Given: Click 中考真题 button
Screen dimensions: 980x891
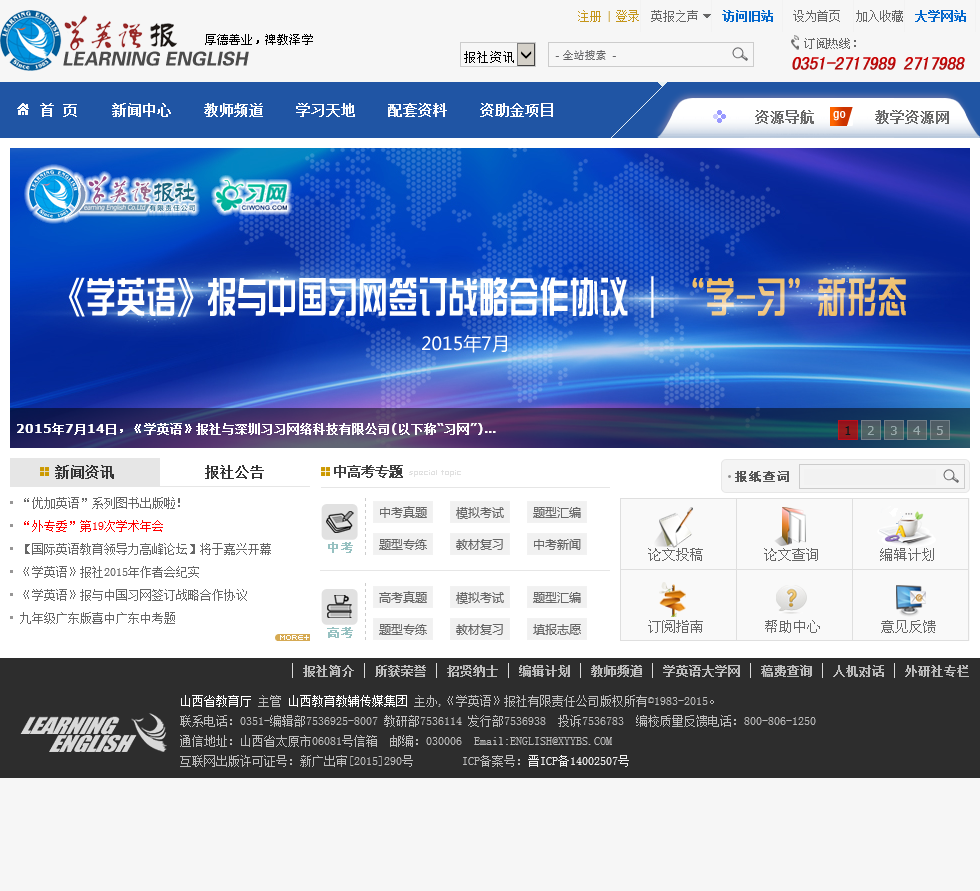Looking at the screenshot, I should click(403, 512).
